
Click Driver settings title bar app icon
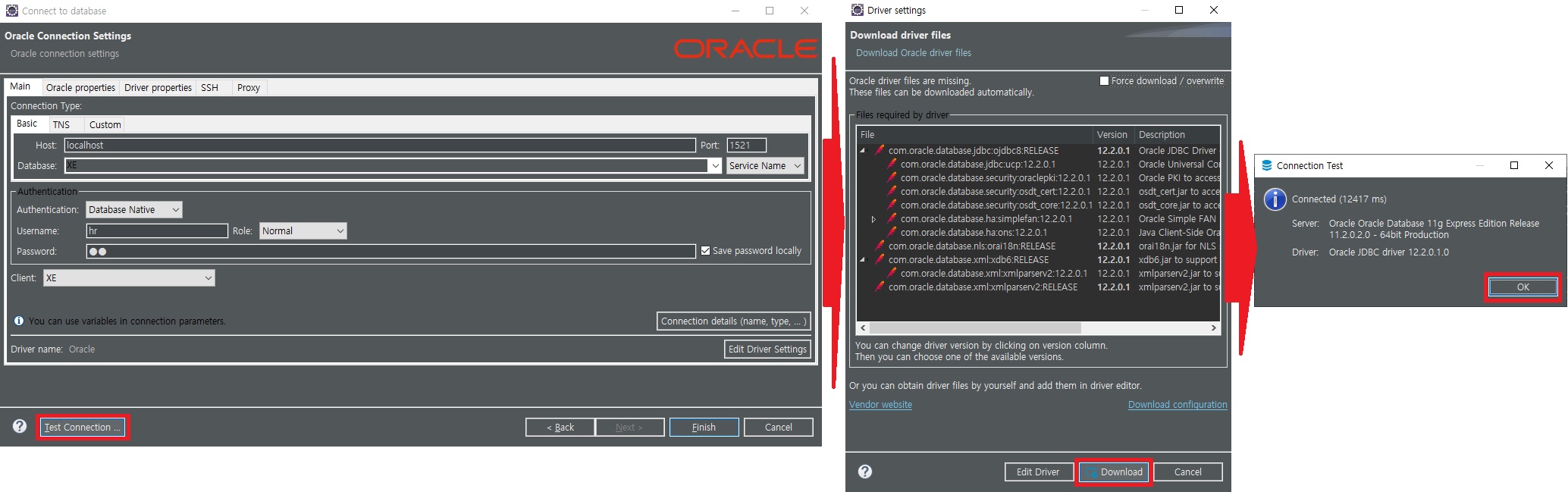pos(858,10)
